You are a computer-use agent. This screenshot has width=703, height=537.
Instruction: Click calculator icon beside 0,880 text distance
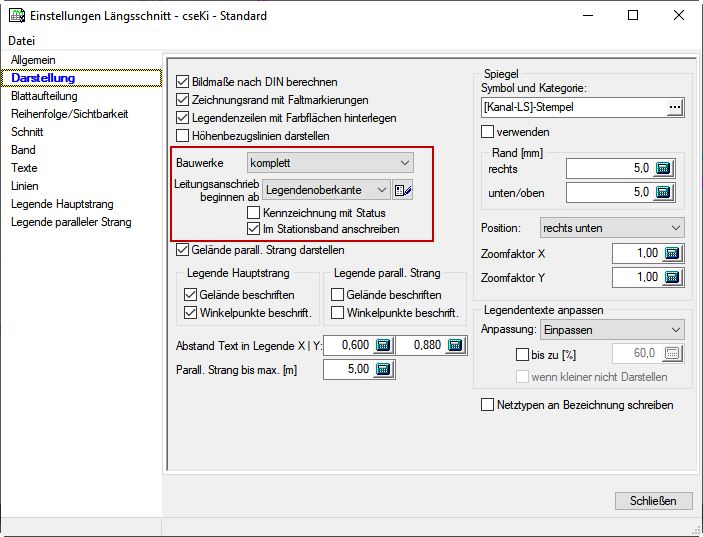tap(456, 345)
